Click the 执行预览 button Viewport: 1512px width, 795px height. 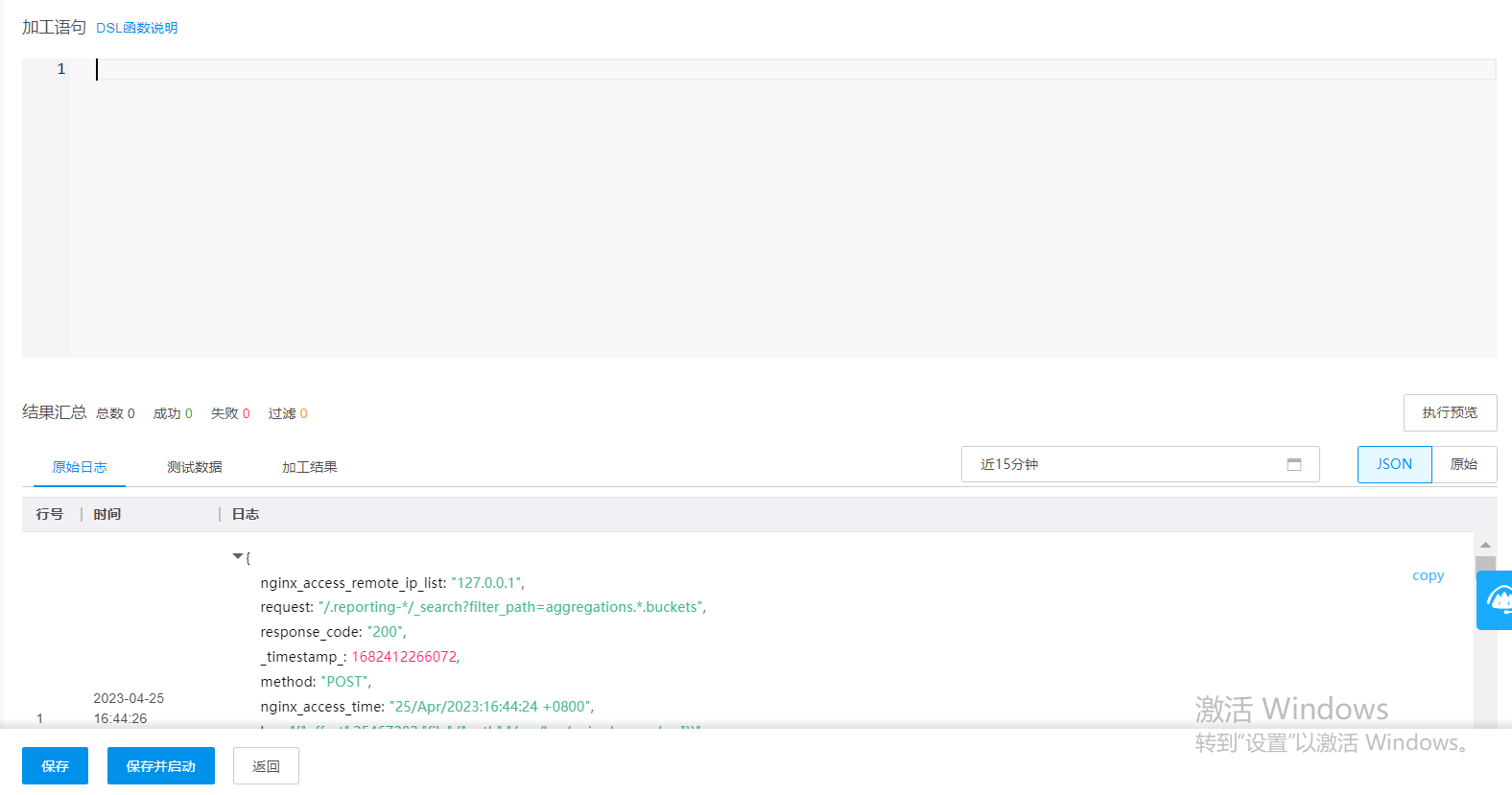coord(1450,413)
